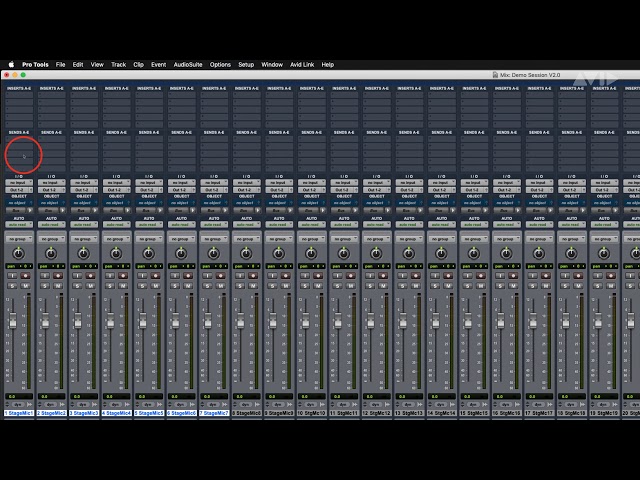Enable input monitoring on StageMic2
The image size is (640, 480).
tap(45, 276)
